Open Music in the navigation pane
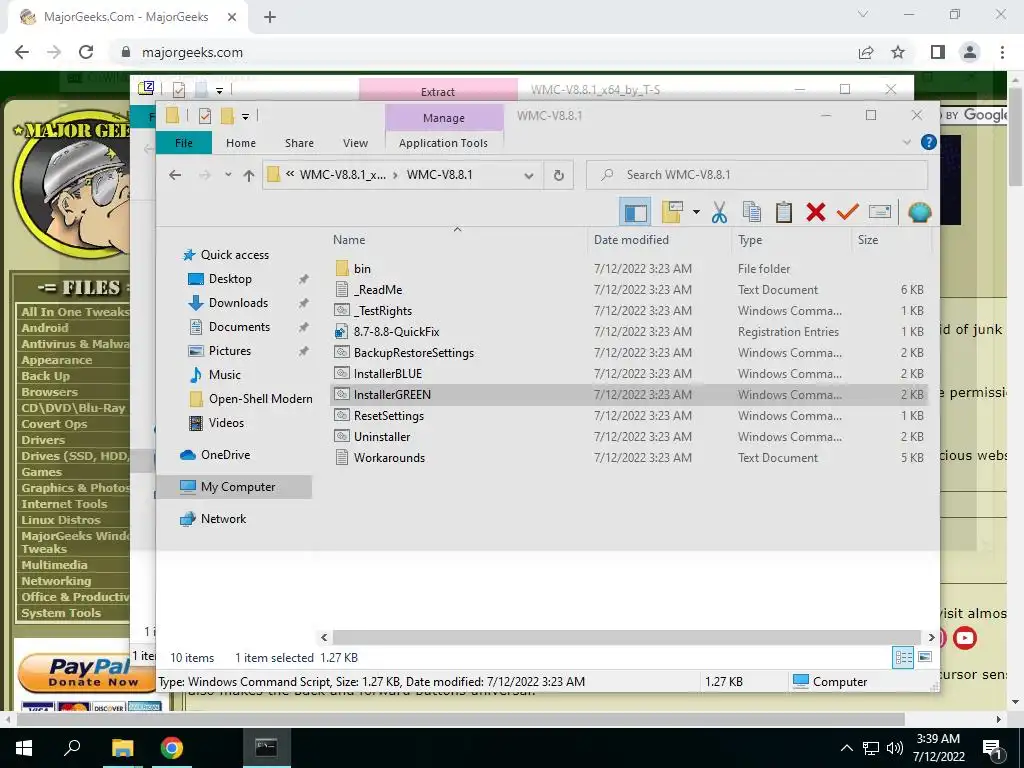Viewport: 1024px width, 768px height. tap(225, 375)
